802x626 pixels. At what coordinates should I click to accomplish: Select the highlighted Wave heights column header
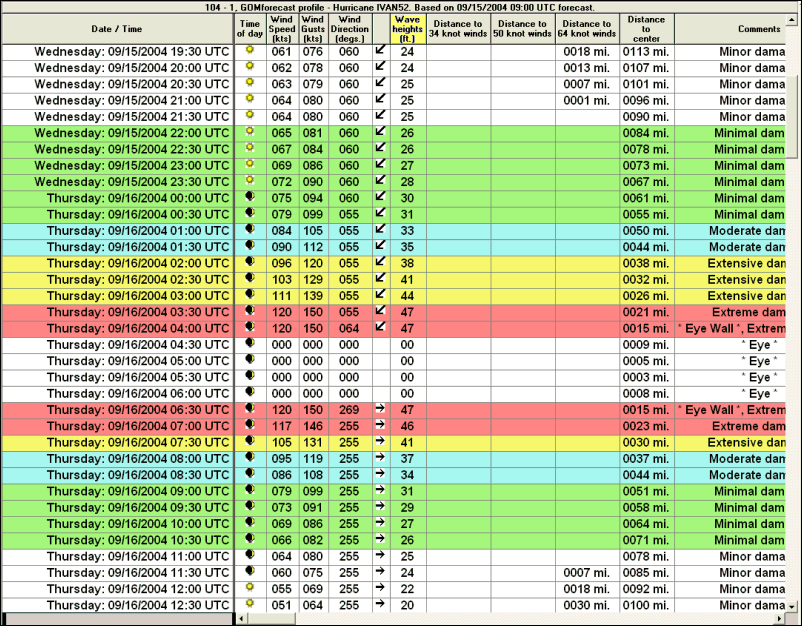click(x=407, y=29)
